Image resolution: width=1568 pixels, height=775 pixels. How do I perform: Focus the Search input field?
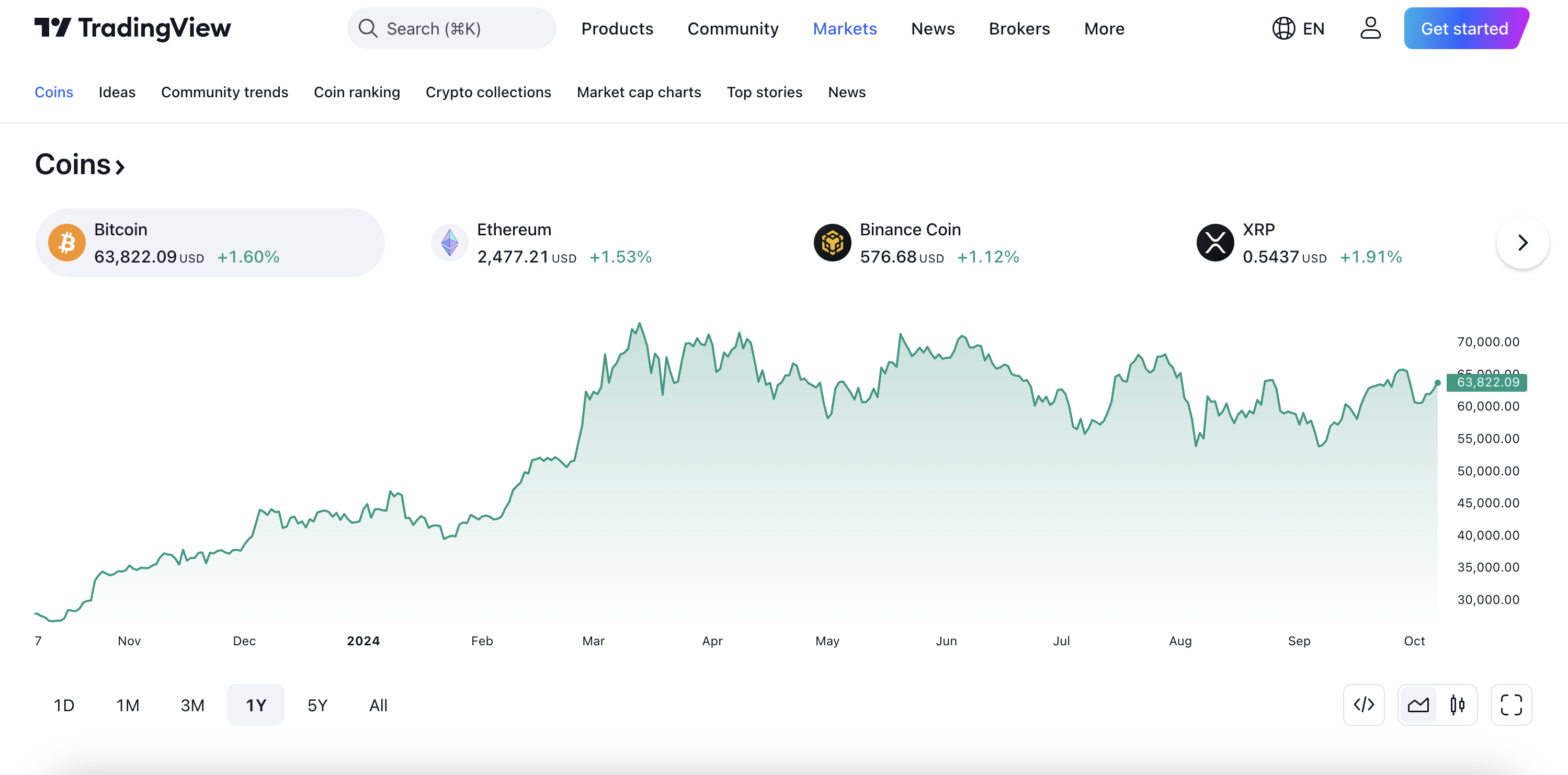(x=451, y=29)
